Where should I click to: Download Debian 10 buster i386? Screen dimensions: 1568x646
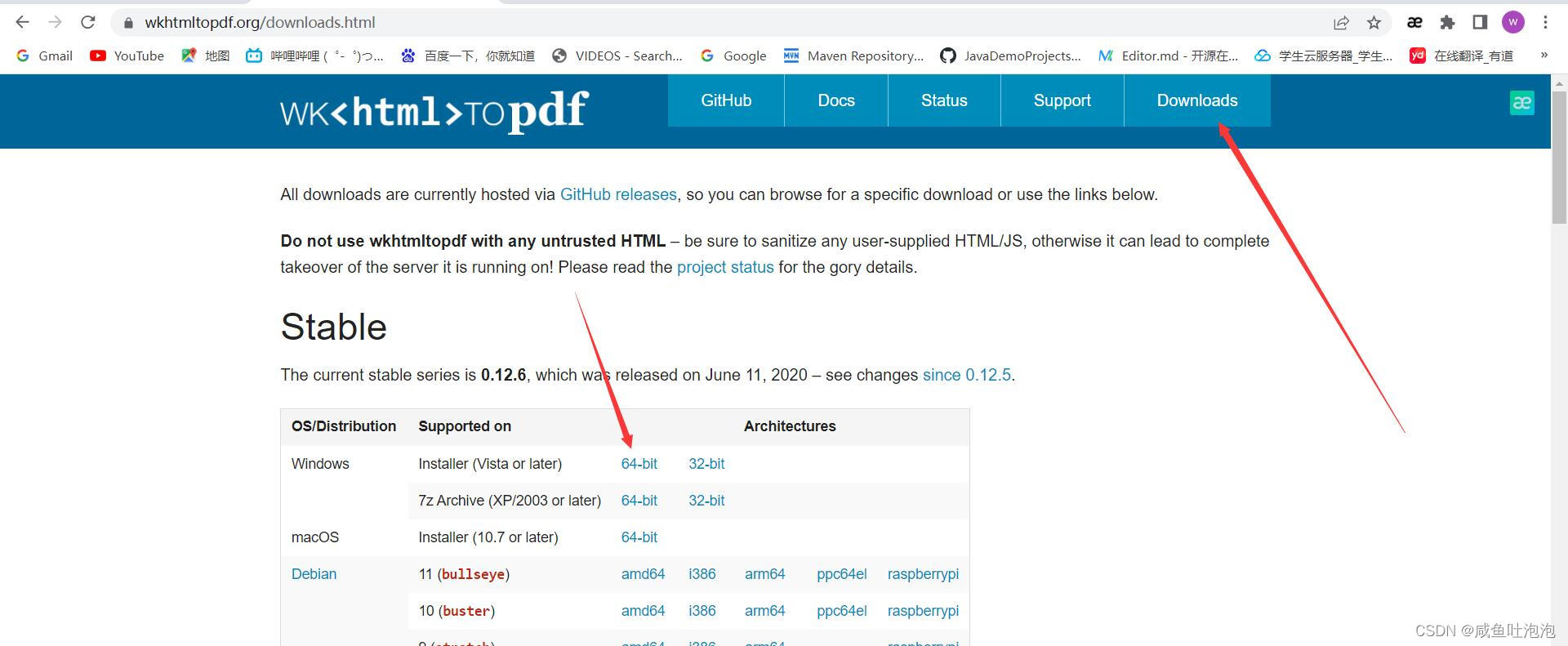(x=702, y=611)
